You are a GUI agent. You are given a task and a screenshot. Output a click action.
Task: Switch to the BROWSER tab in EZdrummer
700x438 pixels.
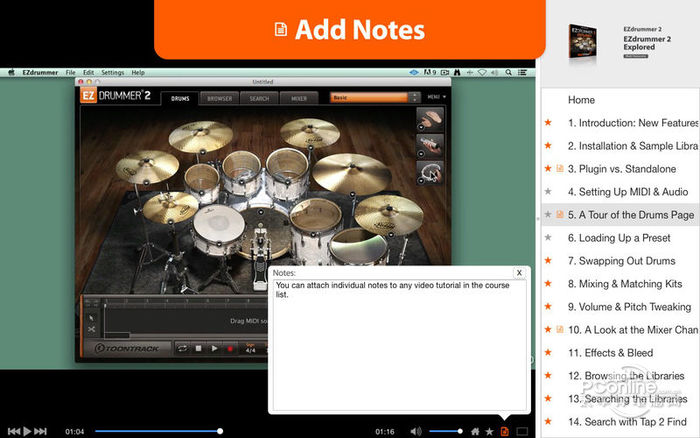(220, 98)
